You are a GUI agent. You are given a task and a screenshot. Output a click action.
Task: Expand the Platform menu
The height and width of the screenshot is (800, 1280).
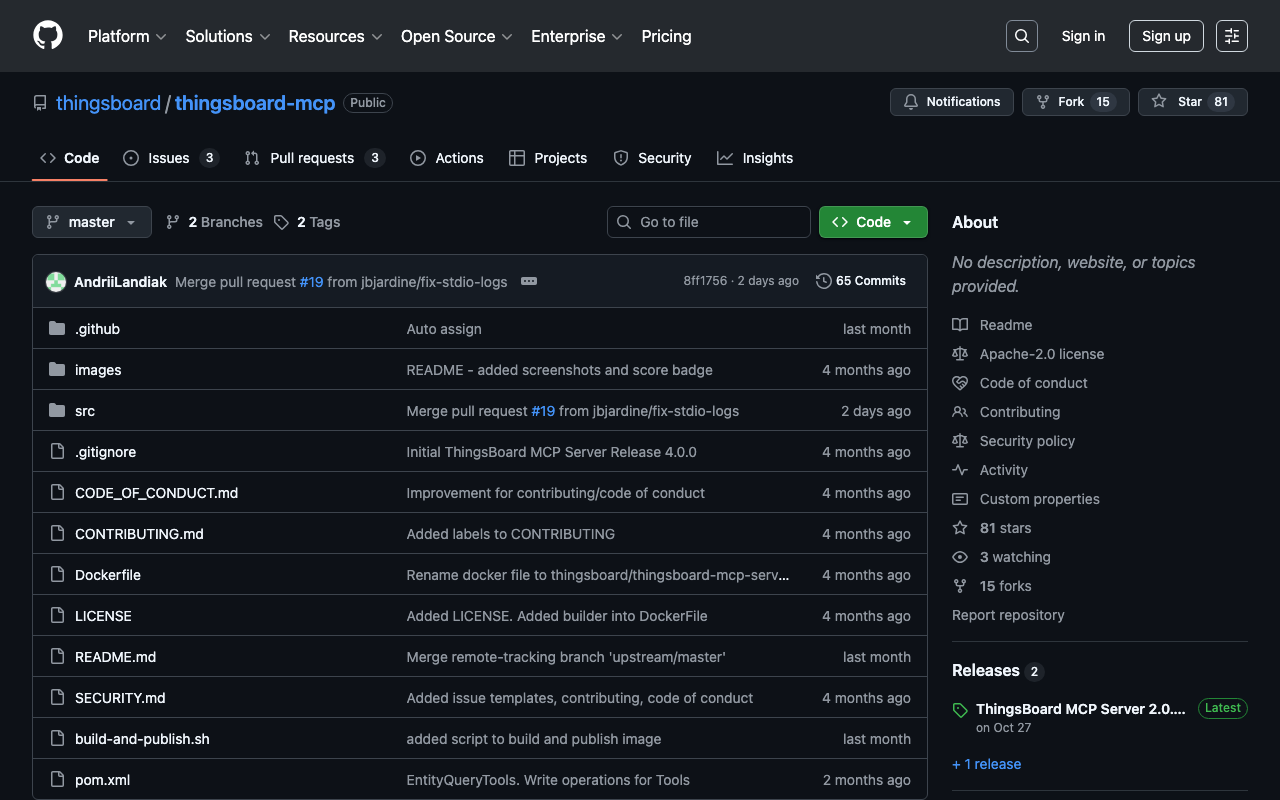pyautogui.click(x=127, y=36)
